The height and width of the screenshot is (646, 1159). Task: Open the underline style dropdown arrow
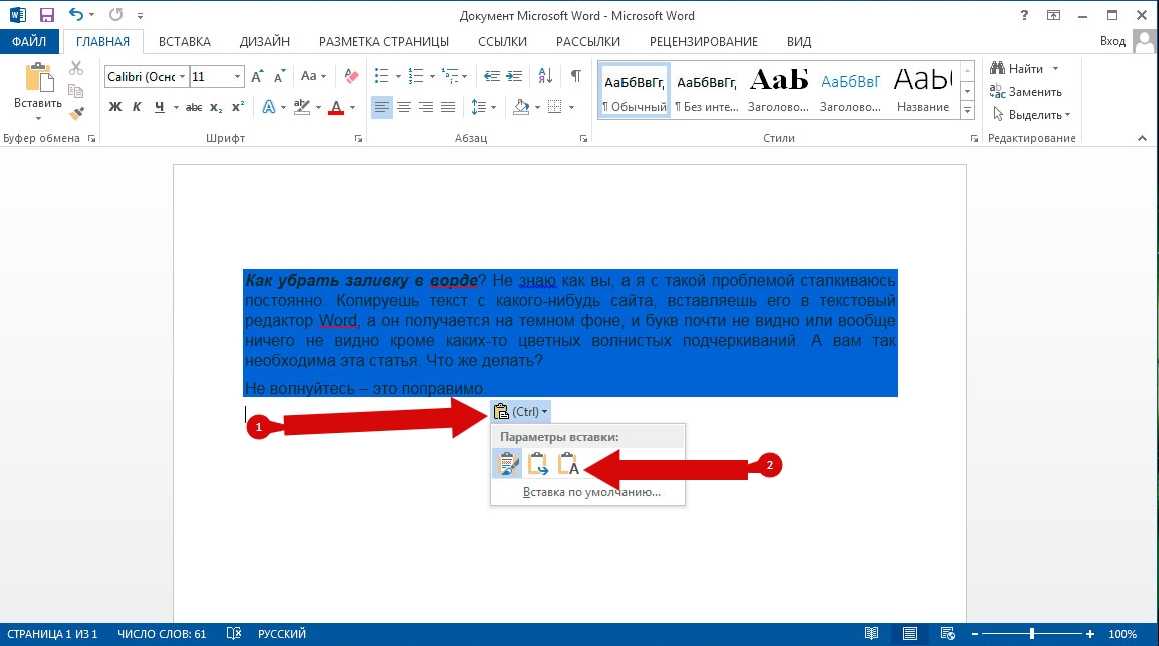coord(176,108)
